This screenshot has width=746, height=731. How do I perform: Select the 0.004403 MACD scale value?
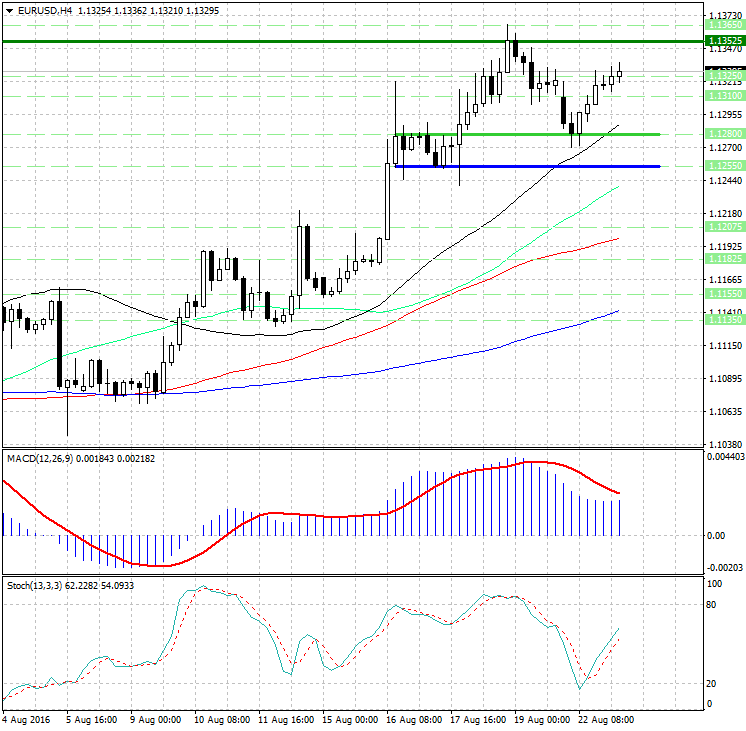tap(726, 457)
